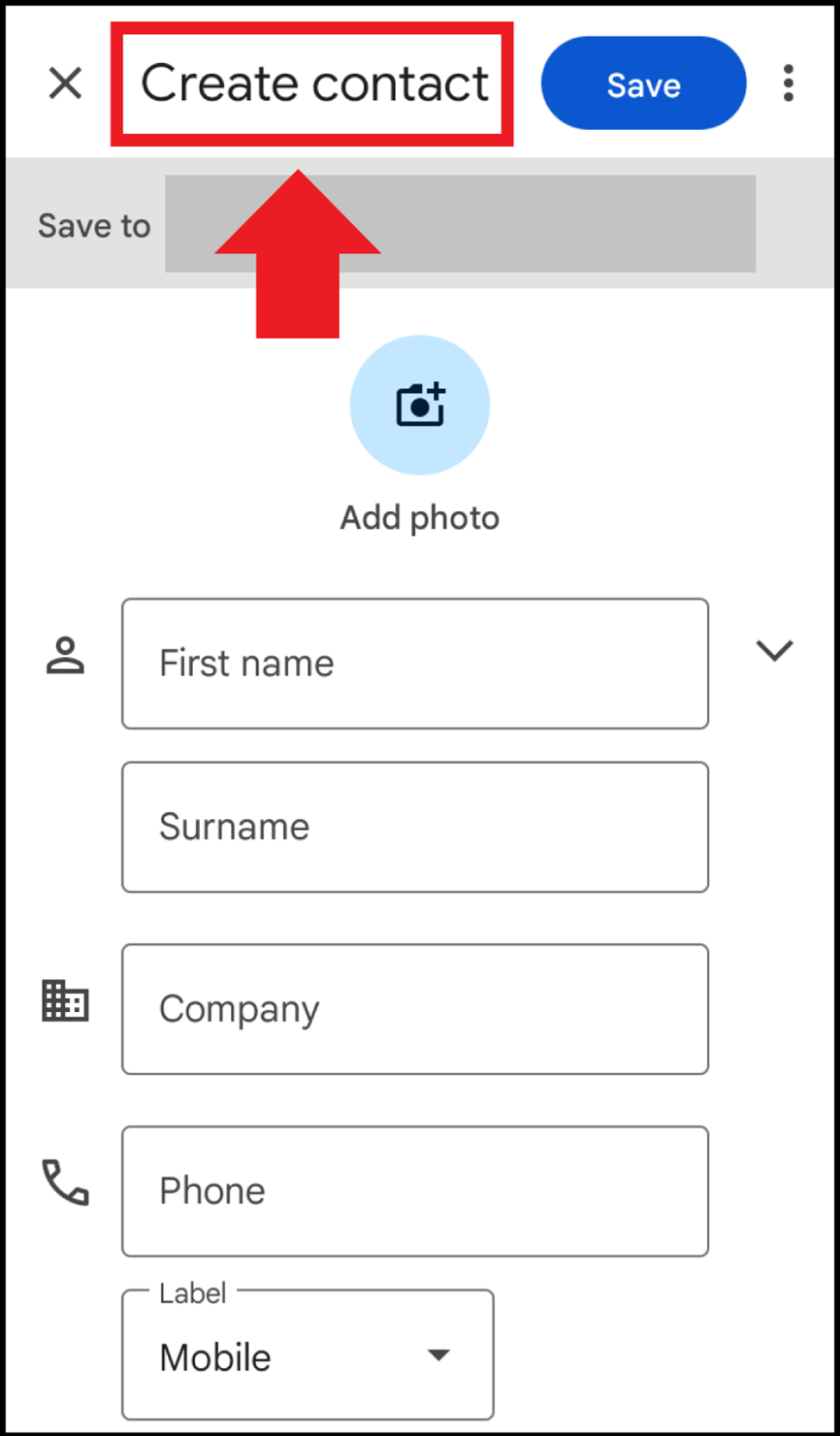The height and width of the screenshot is (1436, 840).
Task: Select the Add photo label
Action: pyautogui.click(x=420, y=518)
